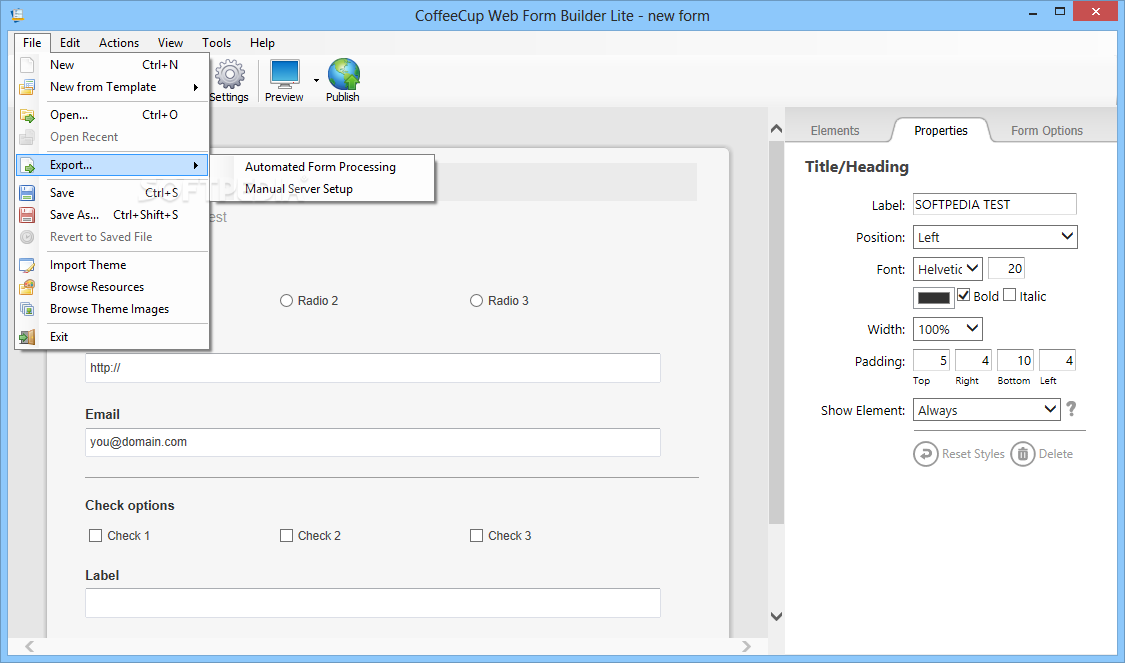
Task: Click the Import Theme icon
Action: pos(27,265)
